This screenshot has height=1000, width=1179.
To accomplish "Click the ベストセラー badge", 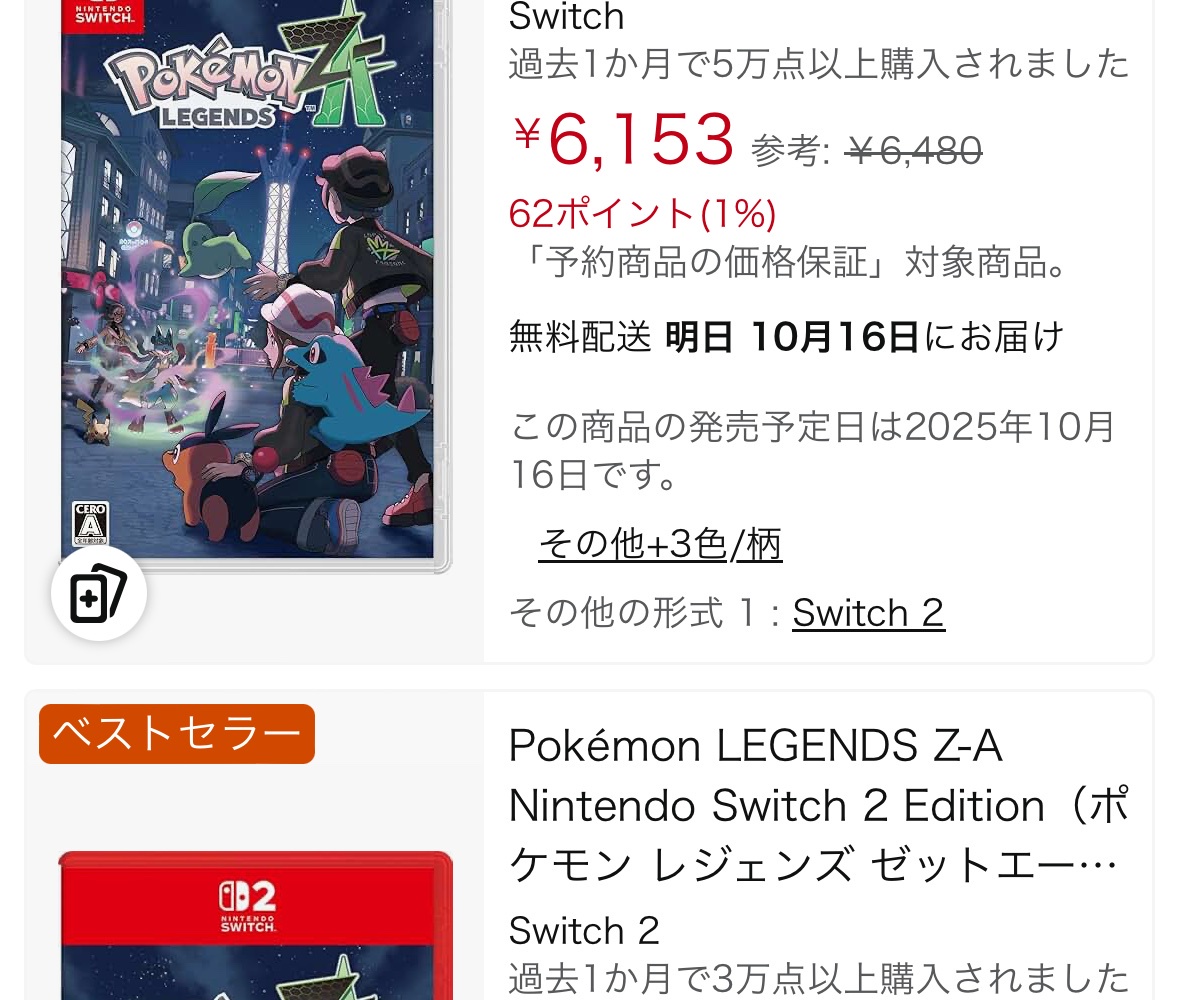I will 177,734.
